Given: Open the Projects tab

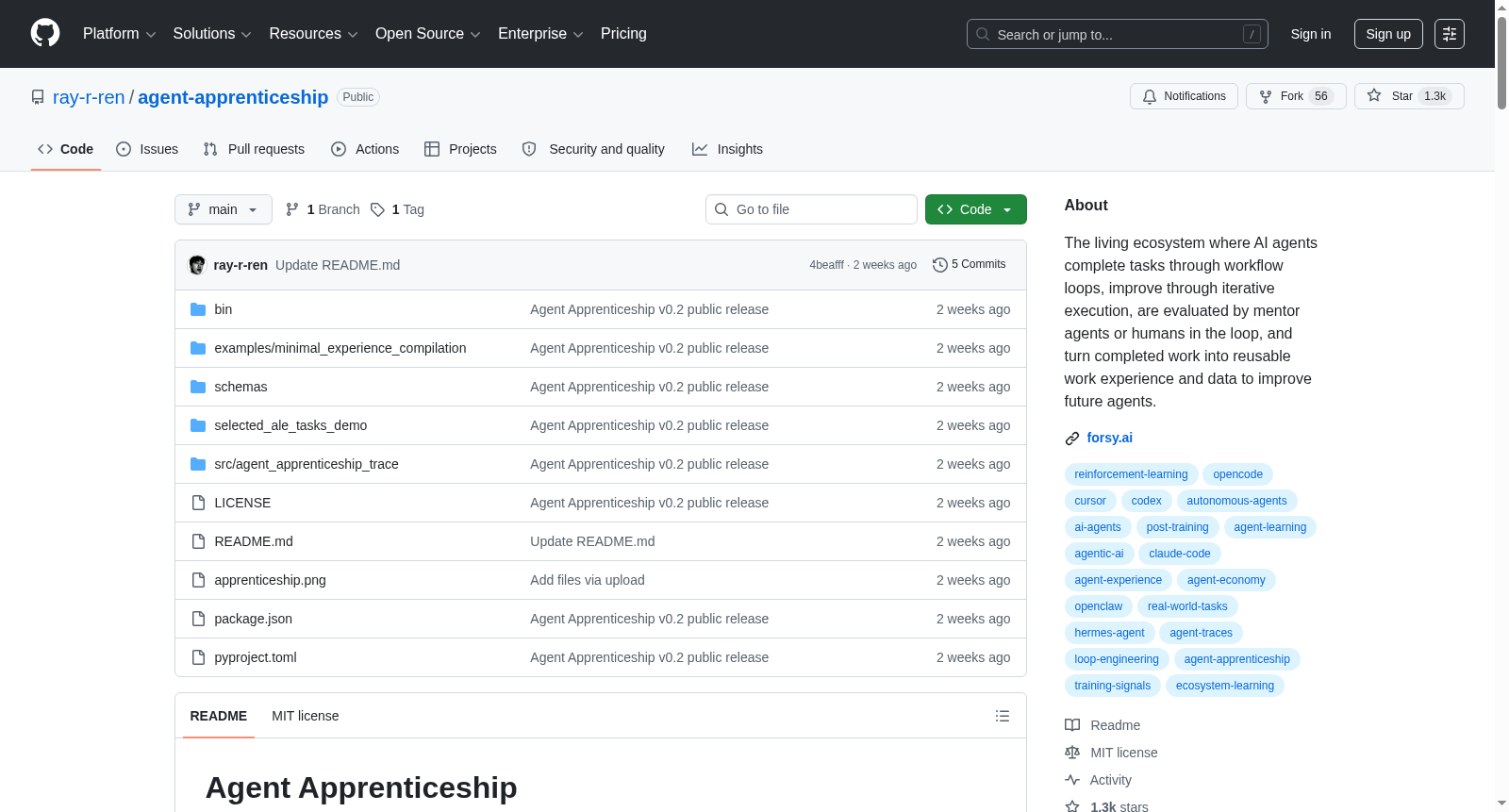Looking at the screenshot, I should [460, 149].
